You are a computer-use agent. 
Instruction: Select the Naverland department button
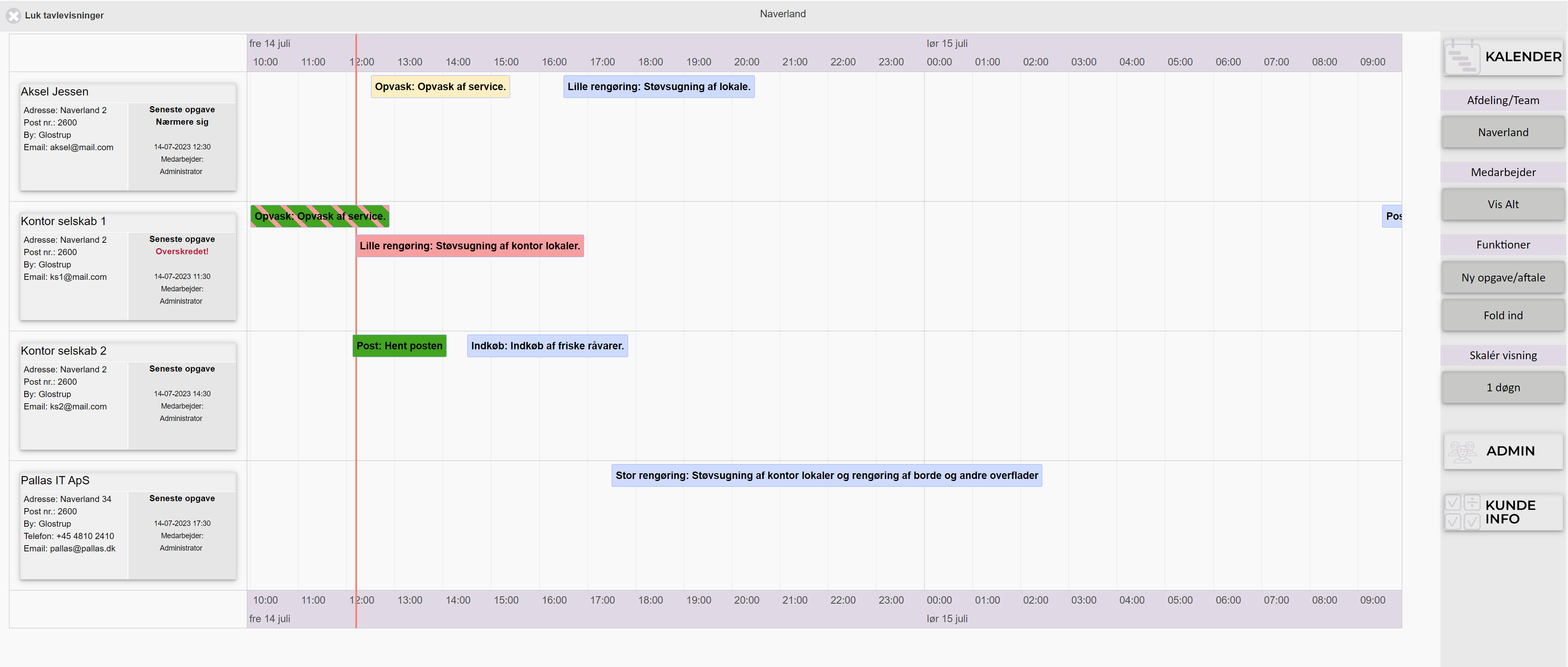point(1502,132)
